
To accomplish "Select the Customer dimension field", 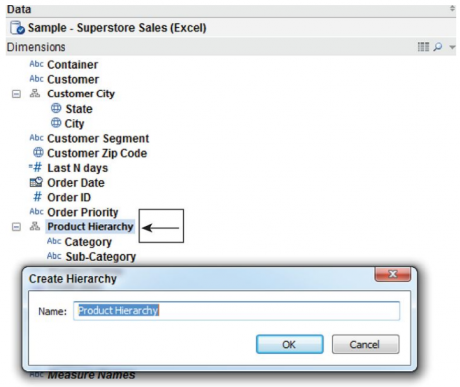I will (73, 79).
